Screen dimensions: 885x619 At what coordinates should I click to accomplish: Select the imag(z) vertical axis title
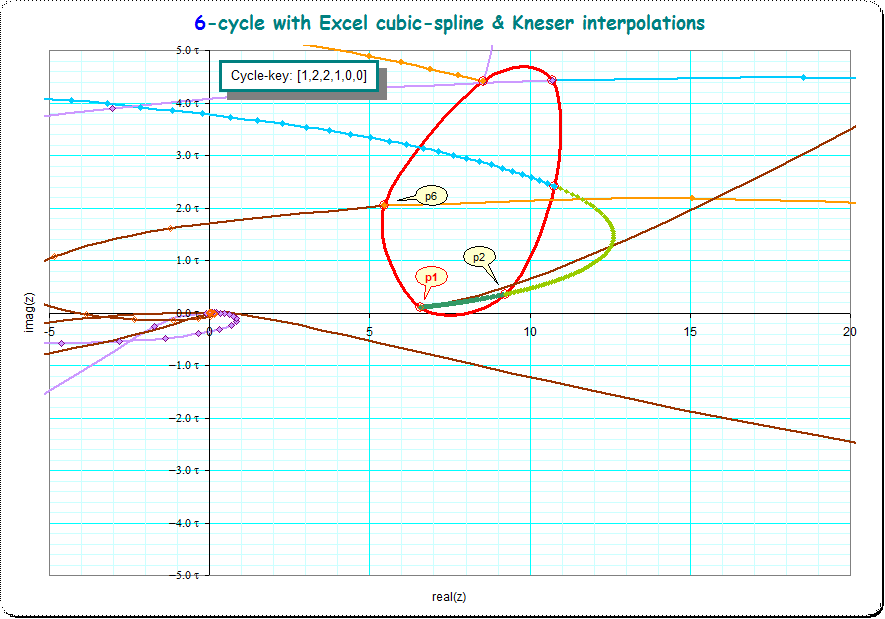tap(31, 312)
